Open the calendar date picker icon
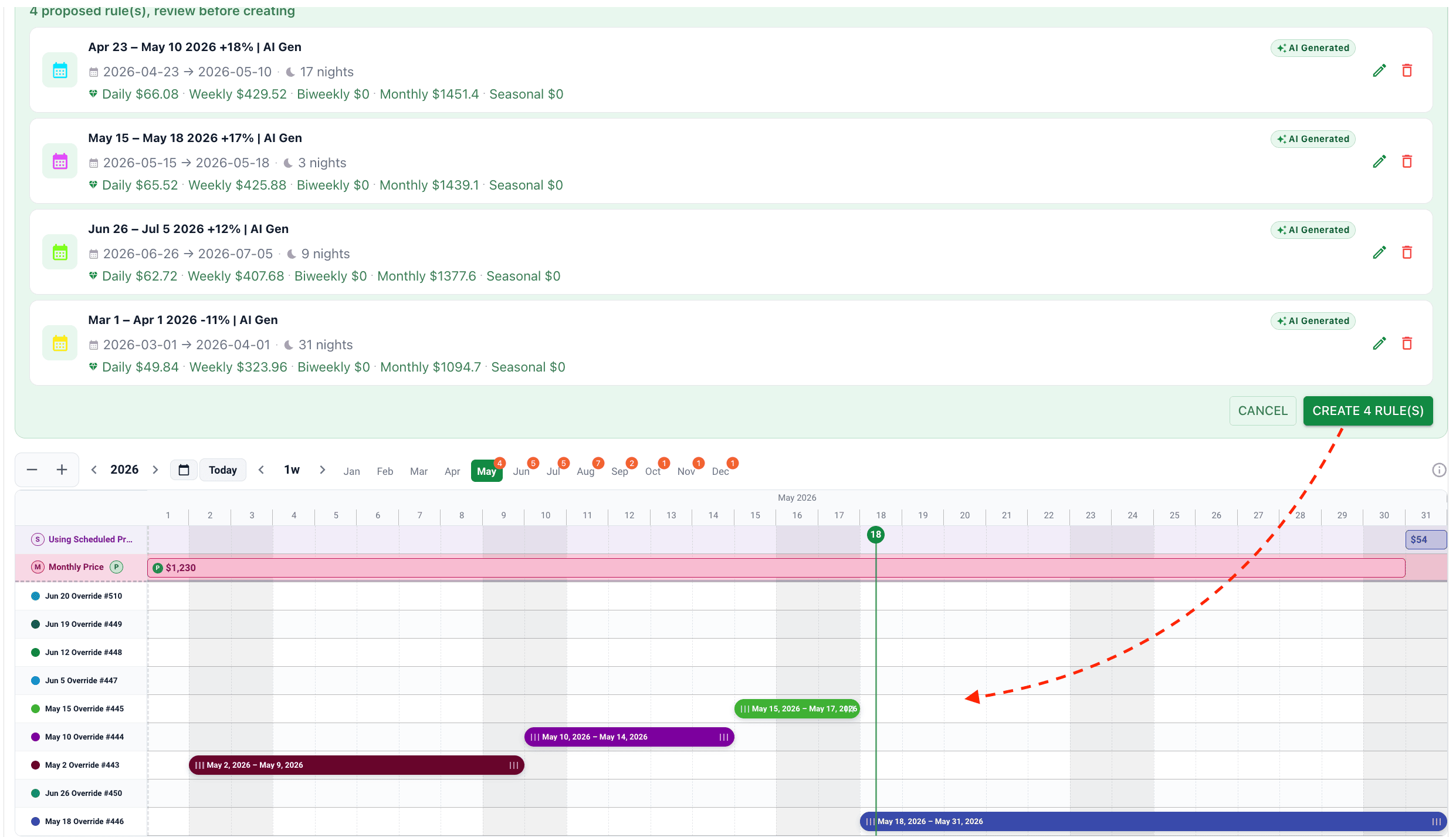This screenshot has width=1456, height=837. tap(184, 470)
